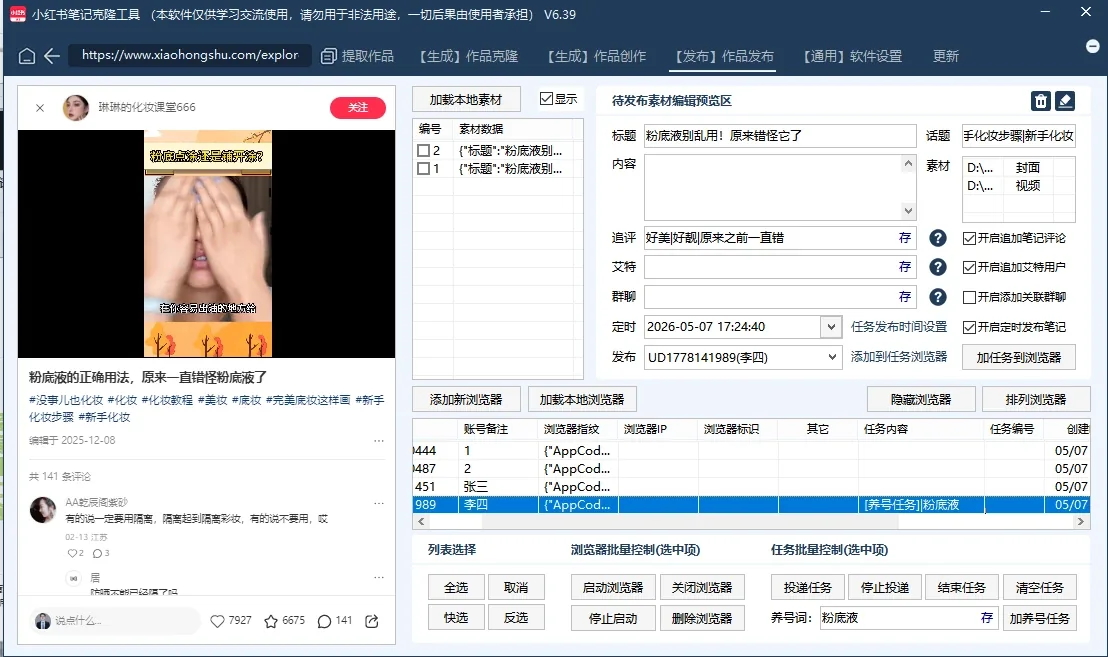Open the 定时 date-time dropdown
The width and height of the screenshot is (1108, 657).
[831, 327]
